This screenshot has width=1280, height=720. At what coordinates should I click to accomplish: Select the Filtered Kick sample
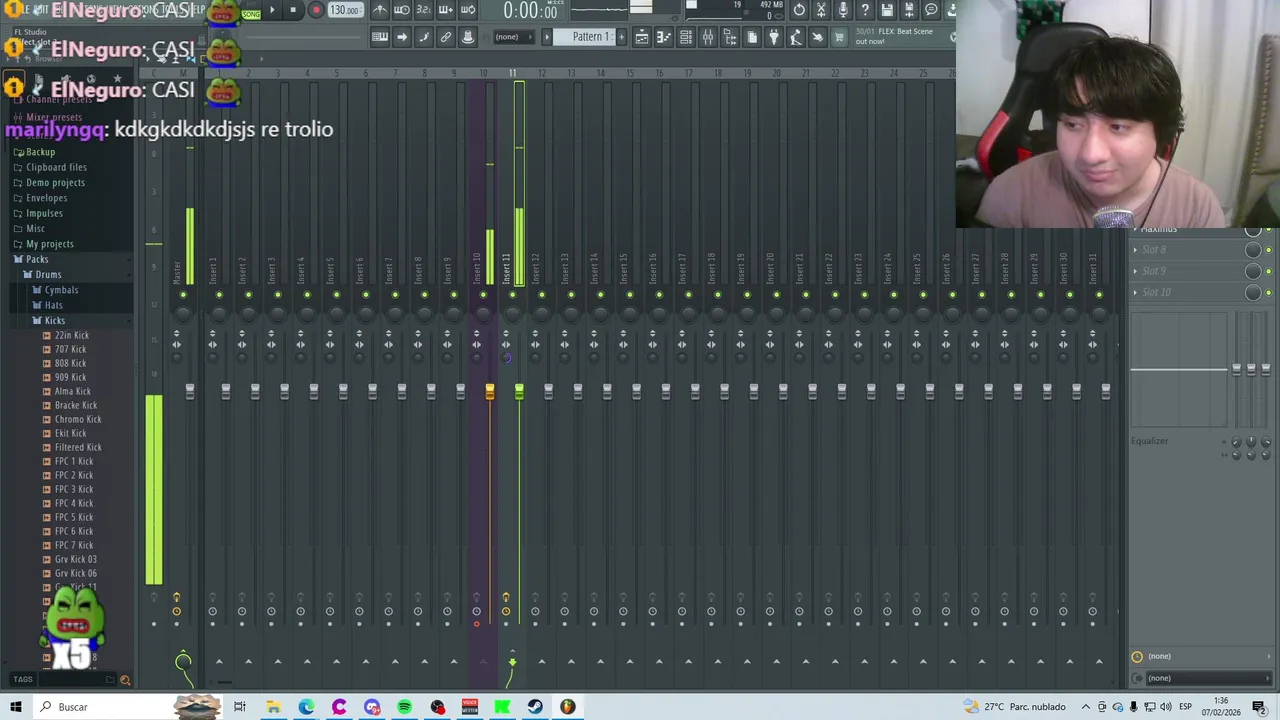tap(78, 447)
